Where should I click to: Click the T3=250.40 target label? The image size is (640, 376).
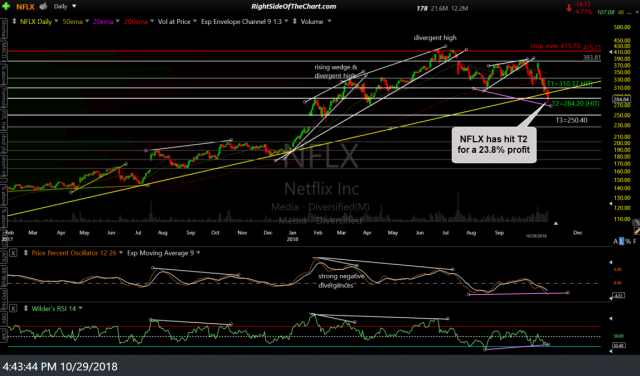[571, 120]
